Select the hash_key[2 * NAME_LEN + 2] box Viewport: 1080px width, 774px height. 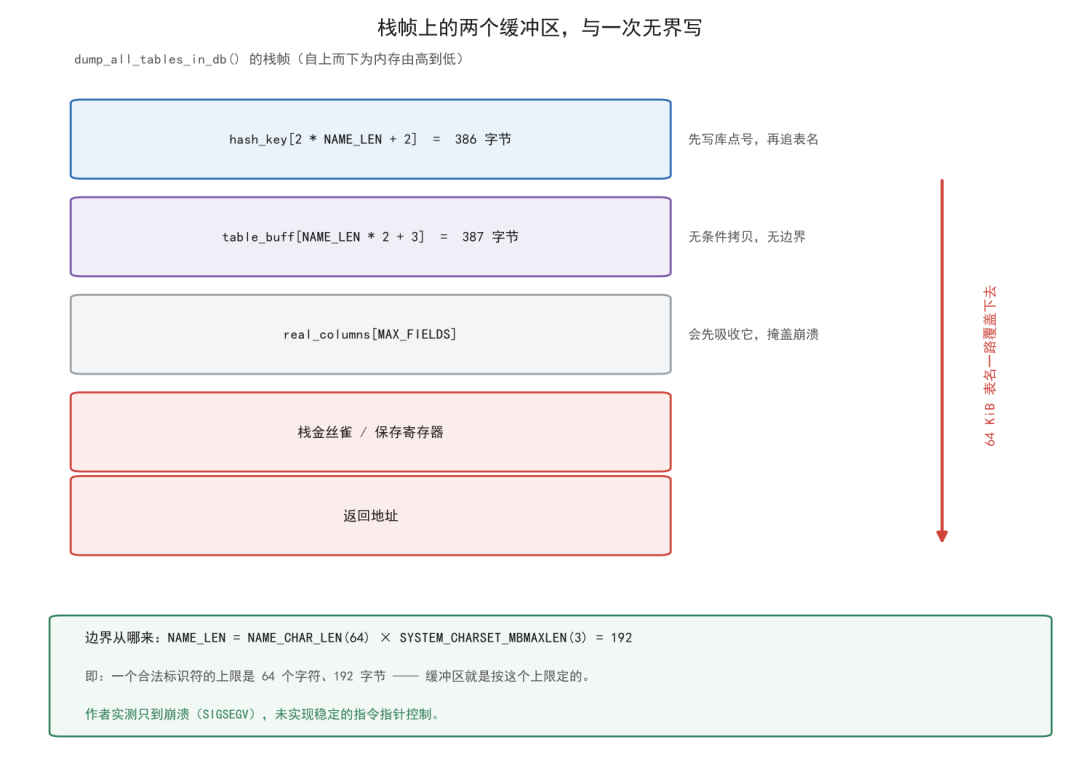tap(371, 139)
